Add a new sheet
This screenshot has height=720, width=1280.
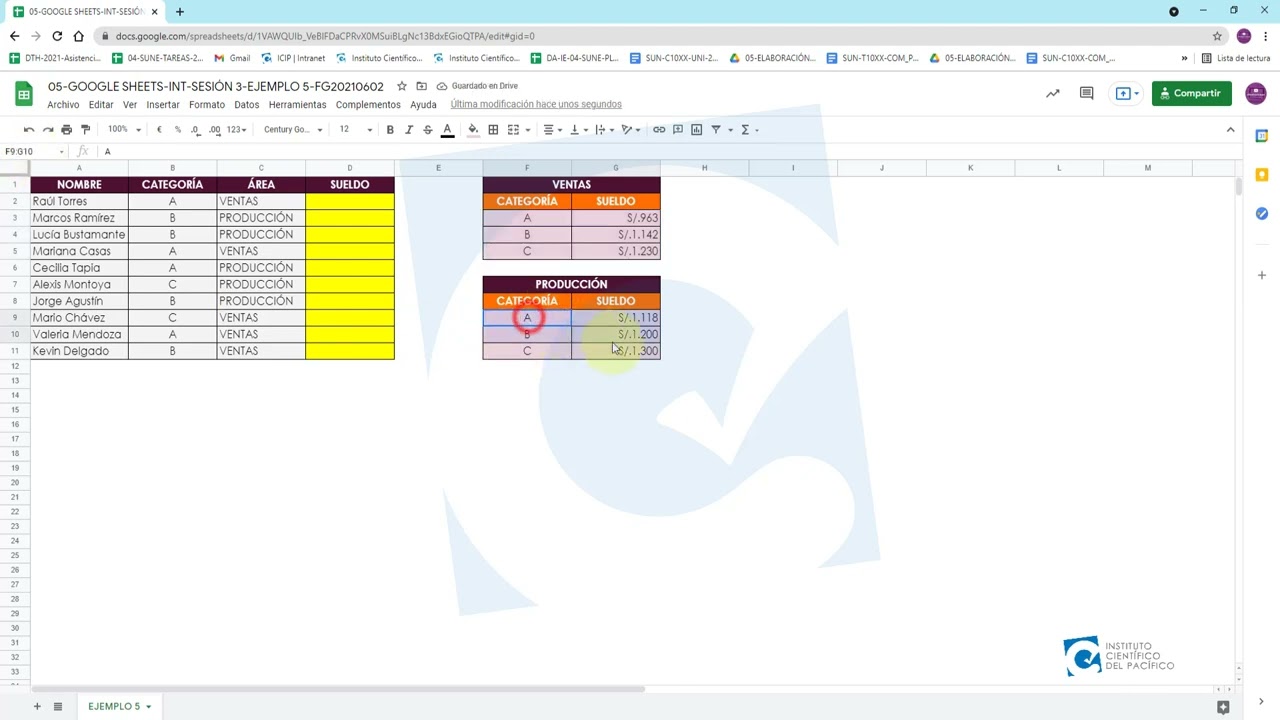[37, 707]
